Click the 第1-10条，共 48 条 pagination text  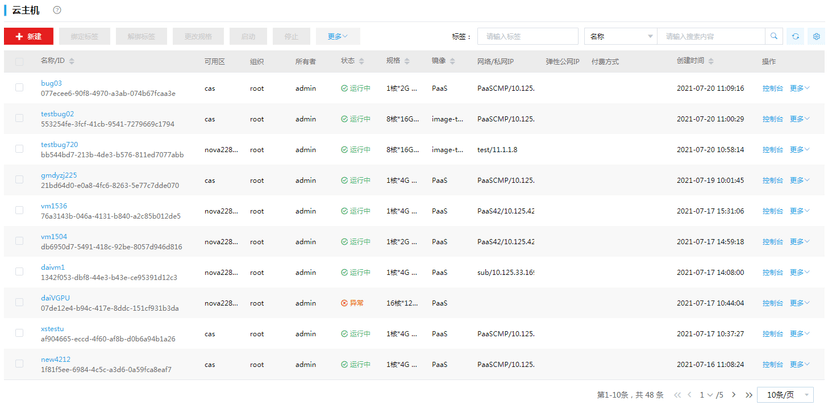click(631, 395)
